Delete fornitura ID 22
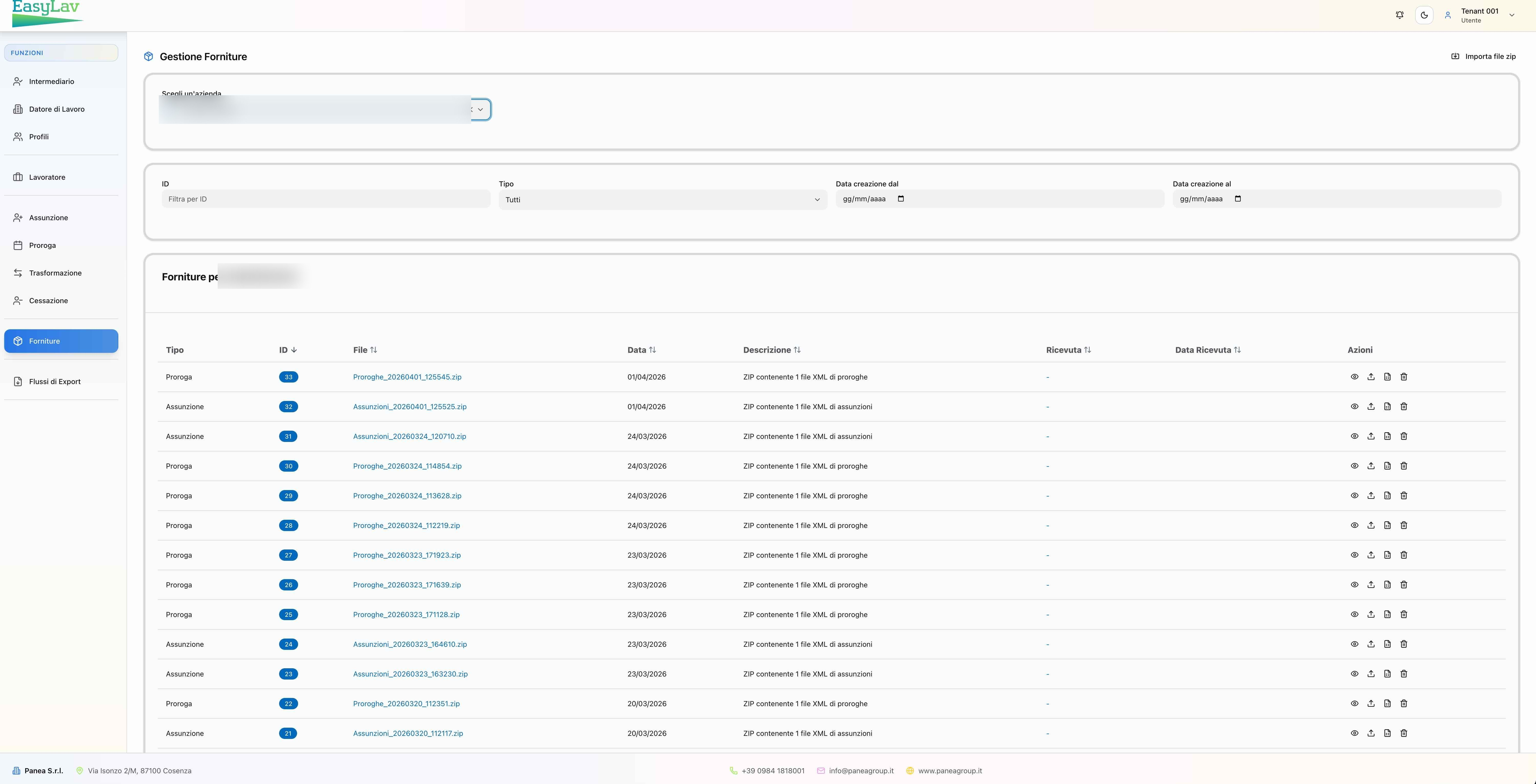1536x784 pixels. pyautogui.click(x=1404, y=704)
